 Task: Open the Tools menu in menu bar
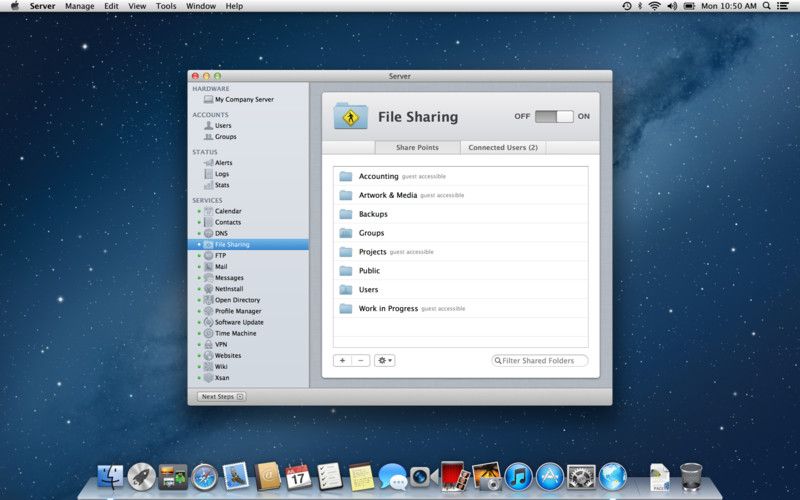tap(166, 6)
